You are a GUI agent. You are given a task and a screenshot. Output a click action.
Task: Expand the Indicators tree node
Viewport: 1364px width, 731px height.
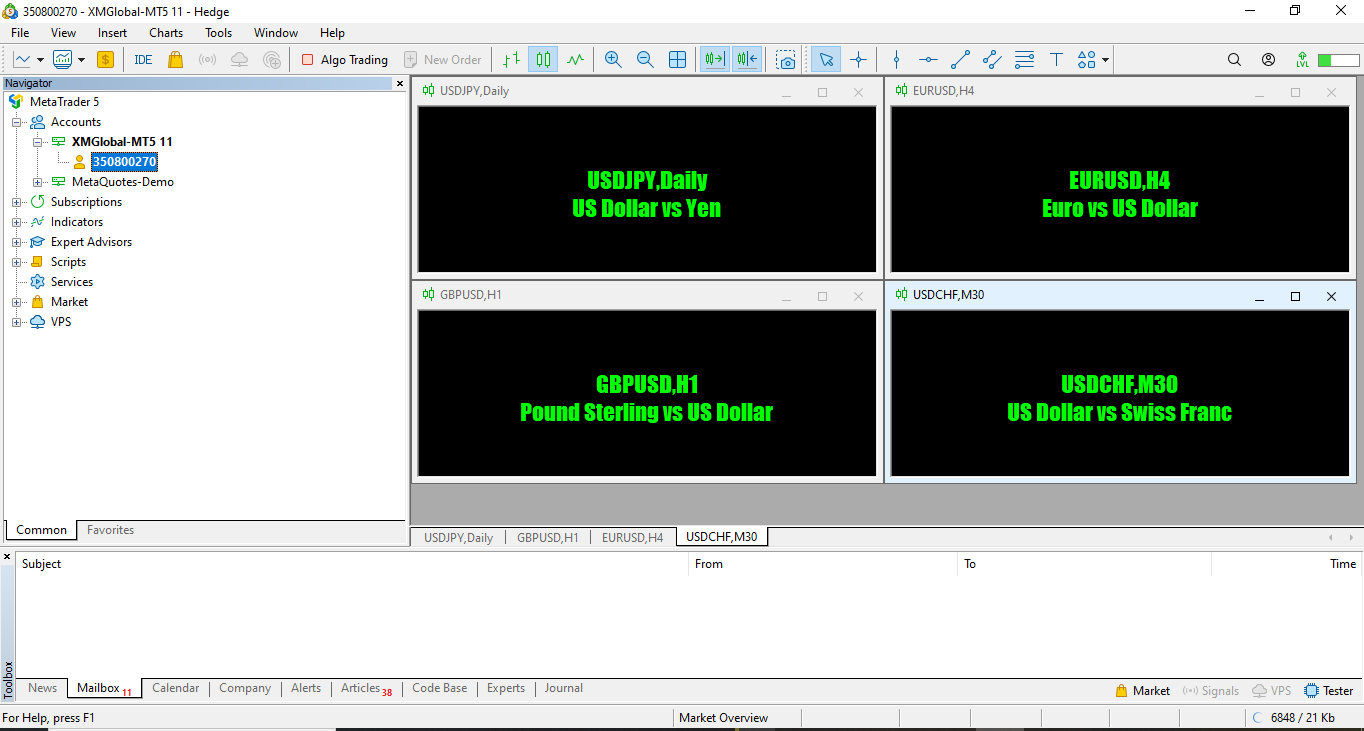[x=16, y=222]
